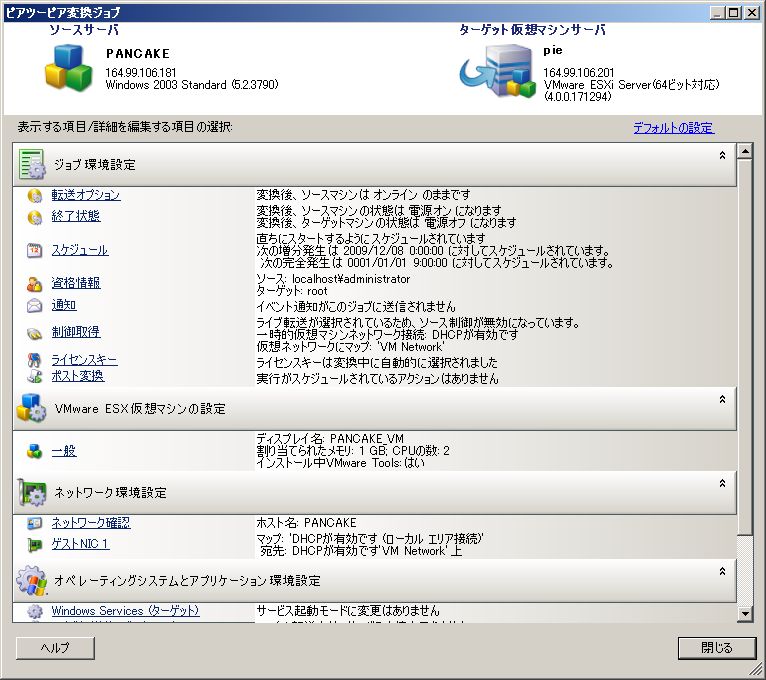Open the スケジュール link

(80, 250)
